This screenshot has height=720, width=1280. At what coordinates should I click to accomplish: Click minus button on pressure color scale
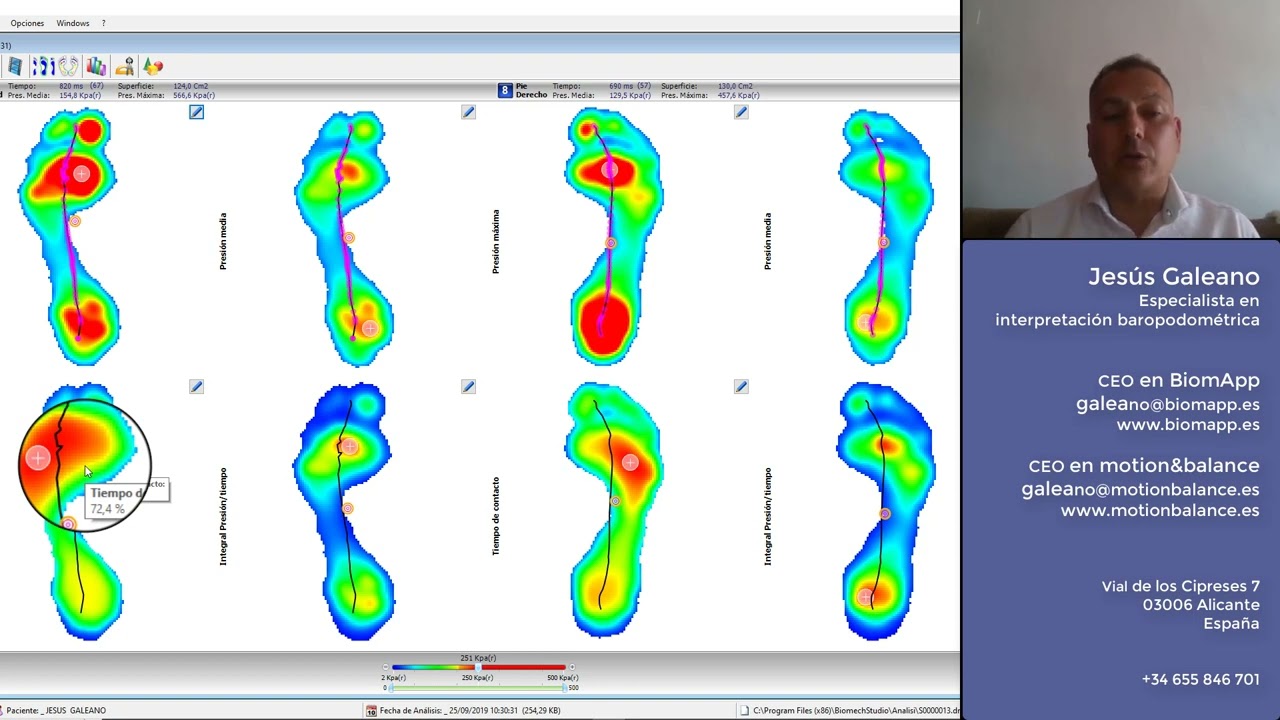(x=386, y=667)
